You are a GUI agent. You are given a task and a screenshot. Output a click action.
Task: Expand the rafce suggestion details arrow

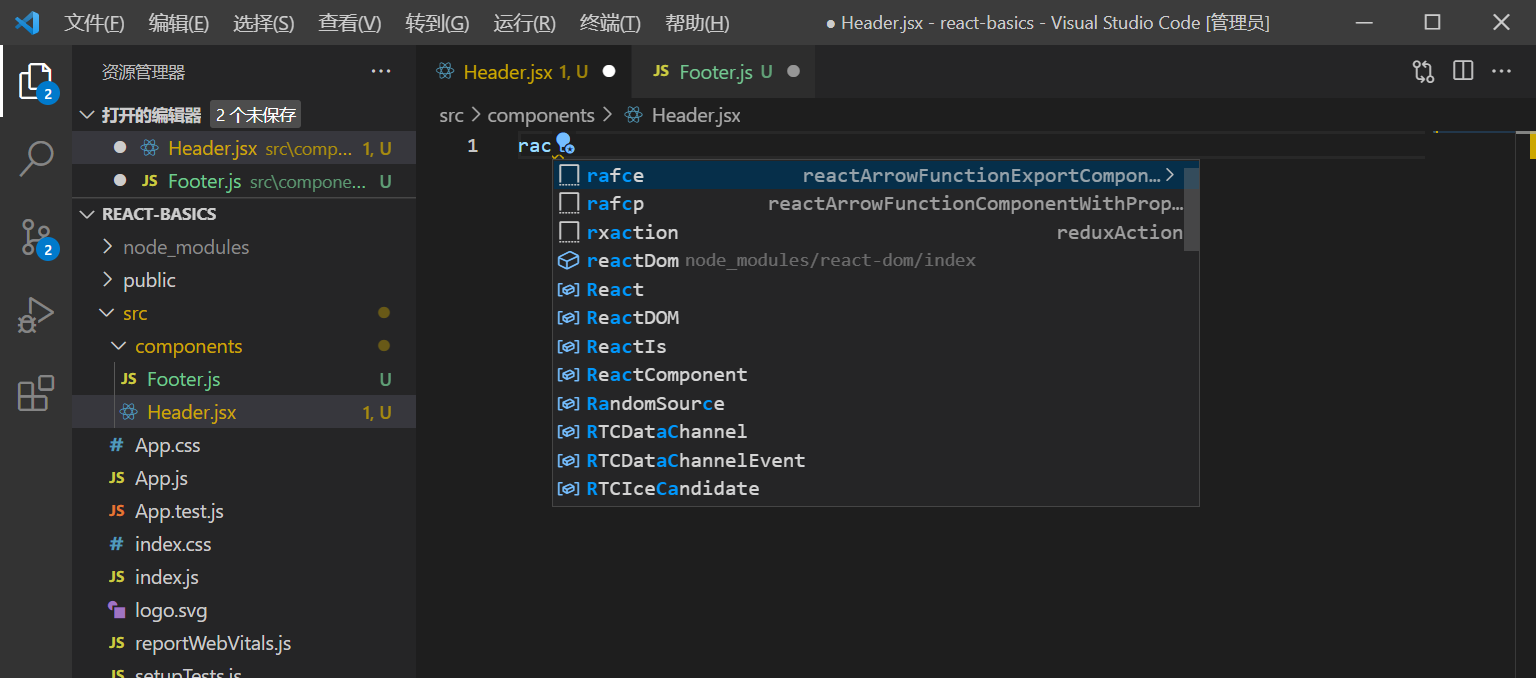(x=1170, y=173)
